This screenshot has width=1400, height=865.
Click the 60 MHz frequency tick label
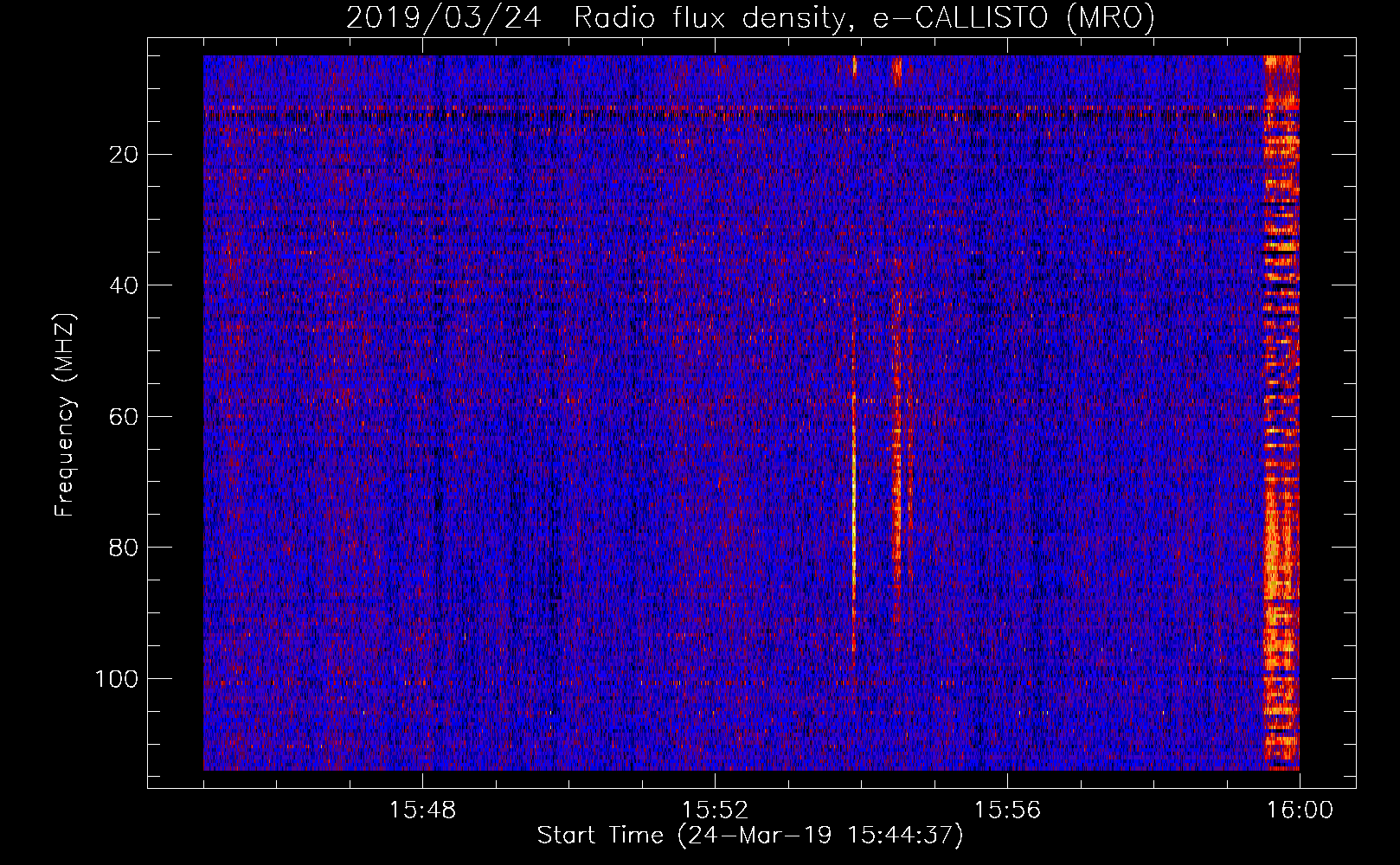[x=125, y=417]
